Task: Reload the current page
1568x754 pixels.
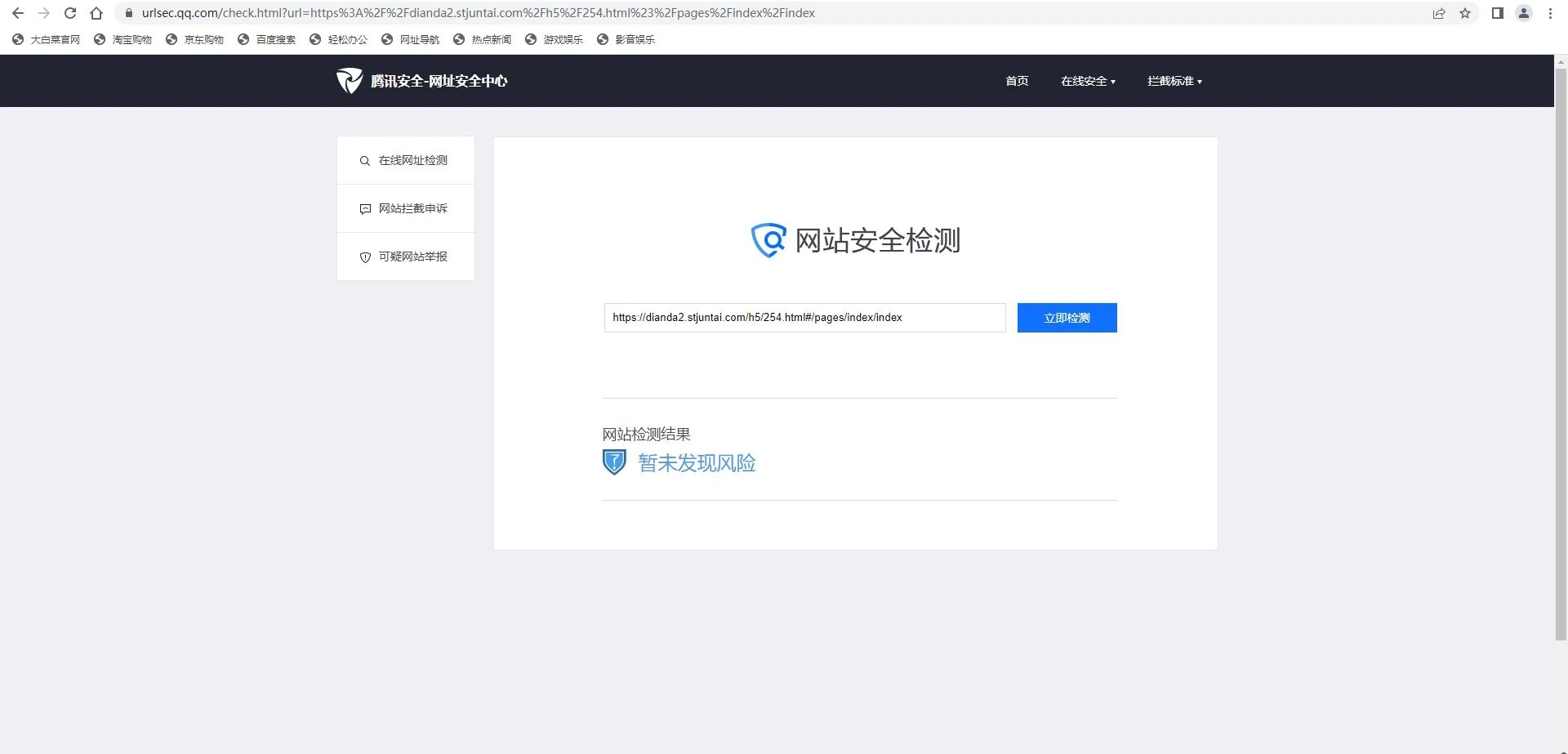Action: (70, 13)
